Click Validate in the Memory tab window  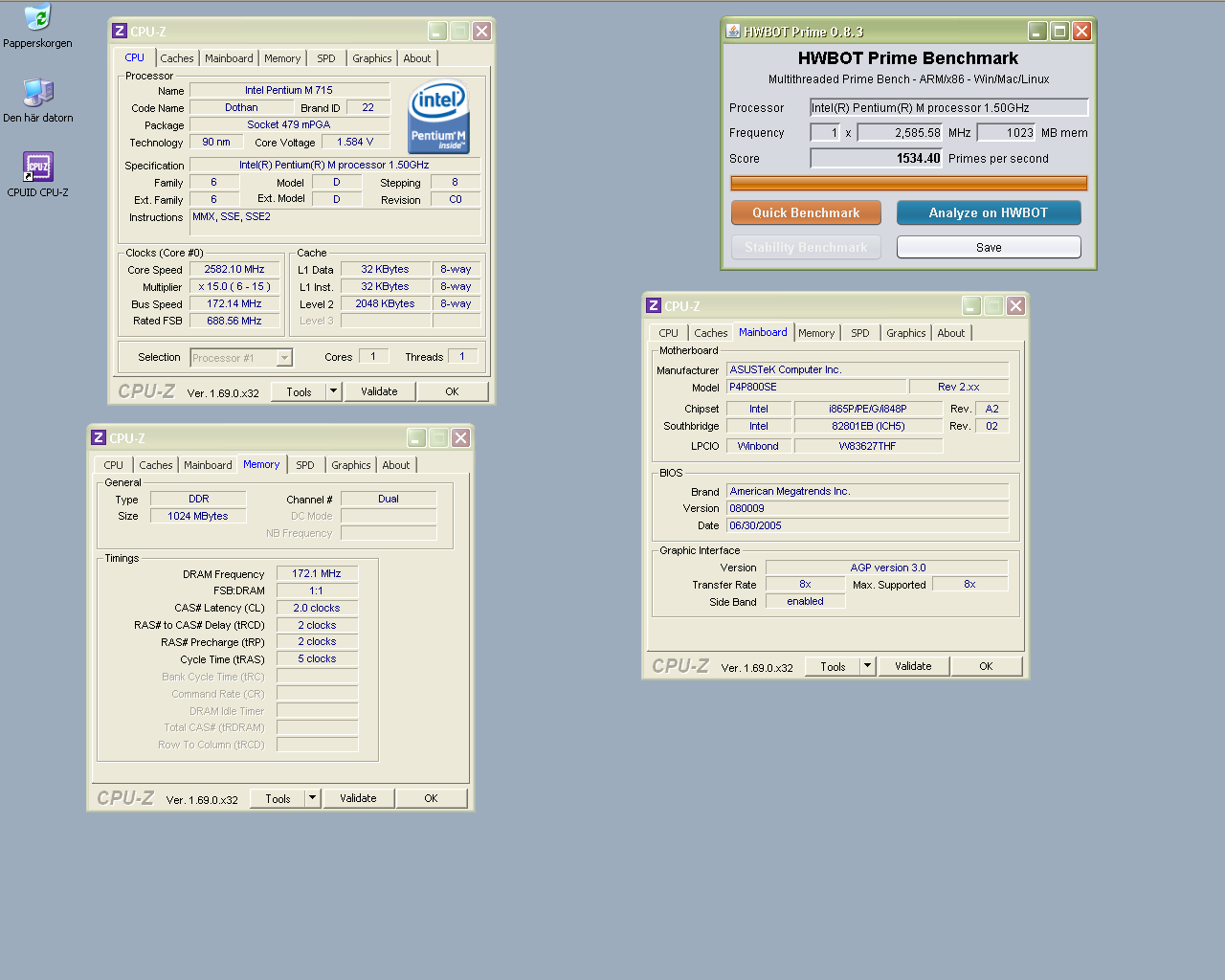358,798
